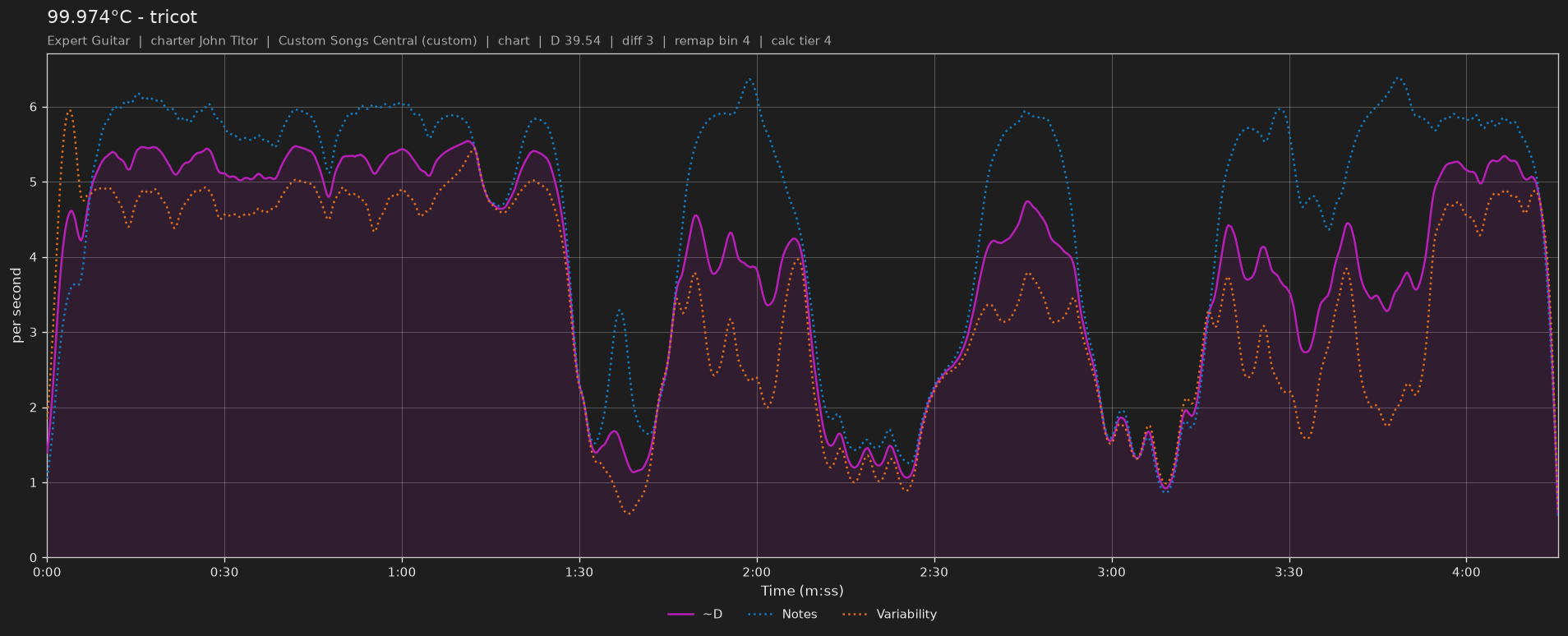Click the ~D legend entry
1568x636 pixels.
click(x=695, y=614)
